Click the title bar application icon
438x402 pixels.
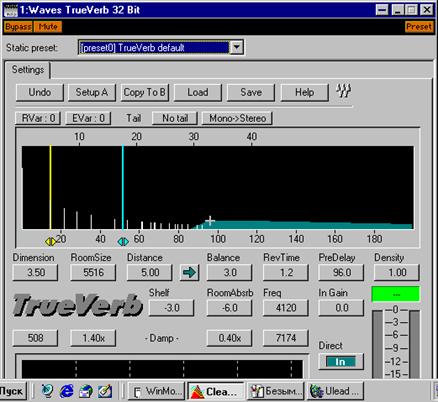pos(11,10)
